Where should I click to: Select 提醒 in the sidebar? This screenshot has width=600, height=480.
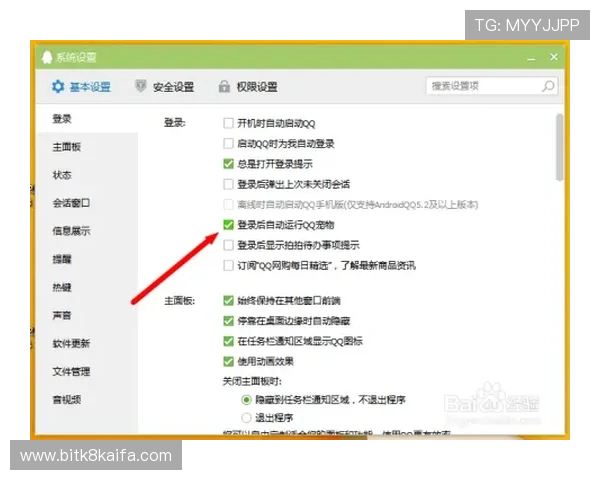(62, 259)
